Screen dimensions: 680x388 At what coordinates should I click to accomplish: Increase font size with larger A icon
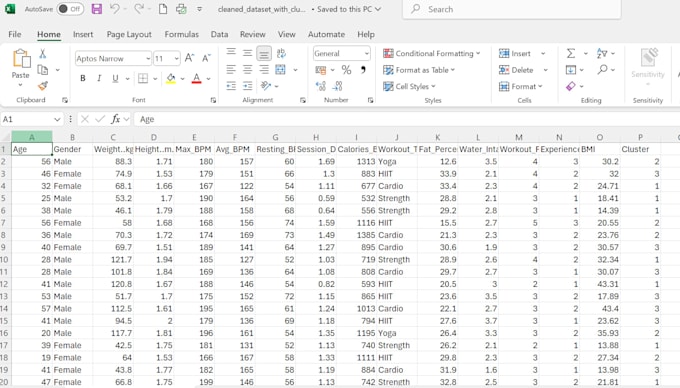[190, 58]
